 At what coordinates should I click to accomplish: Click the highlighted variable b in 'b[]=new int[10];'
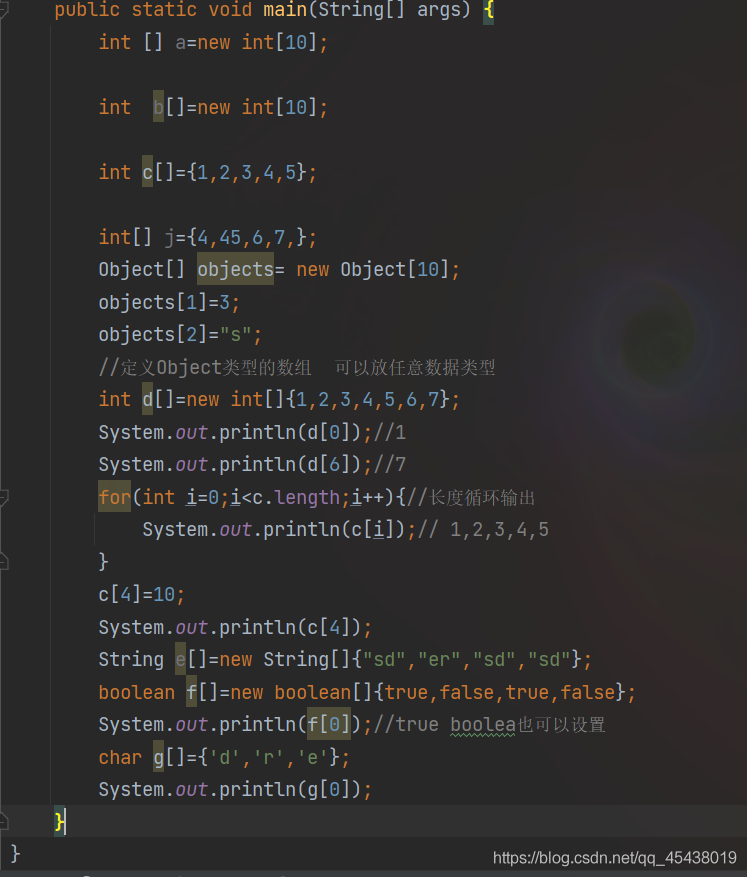tap(158, 107)
